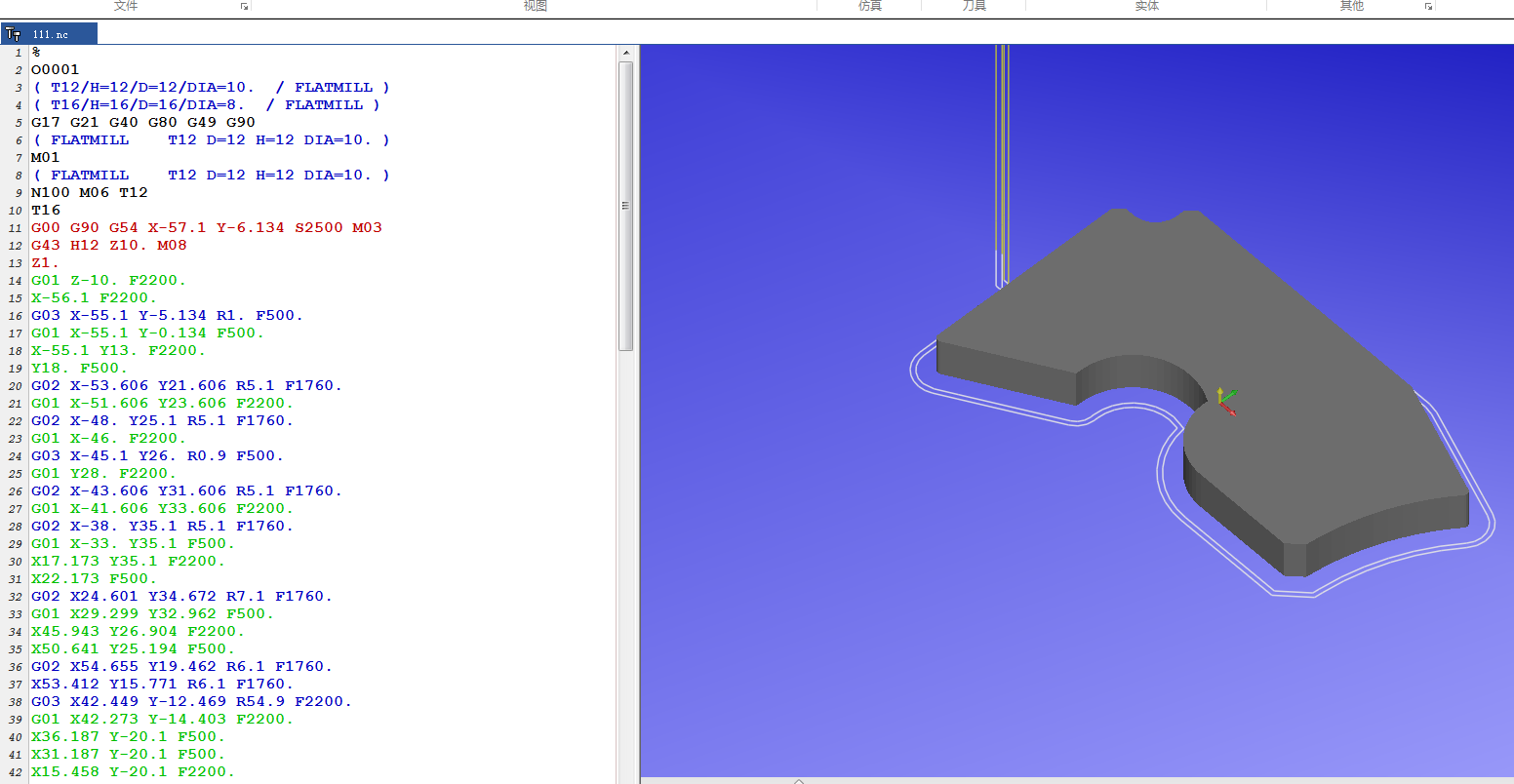Select arc line G02 X-43.606 Y31.606 R5.1

click(x=187, y=491)
